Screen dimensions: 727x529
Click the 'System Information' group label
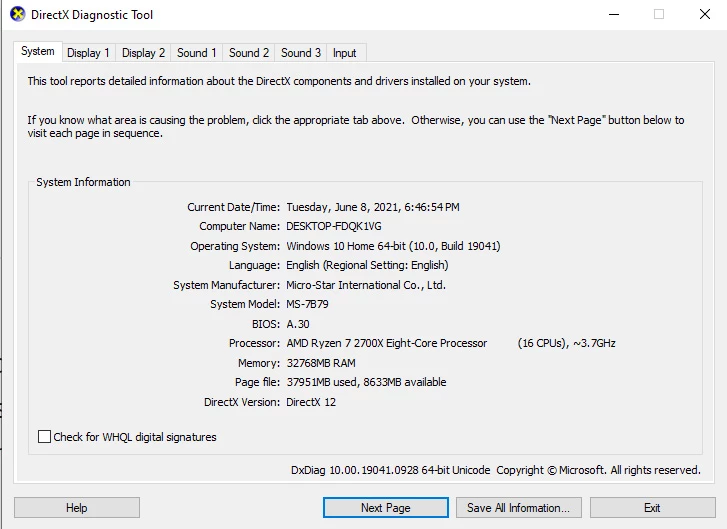(83, 182)
